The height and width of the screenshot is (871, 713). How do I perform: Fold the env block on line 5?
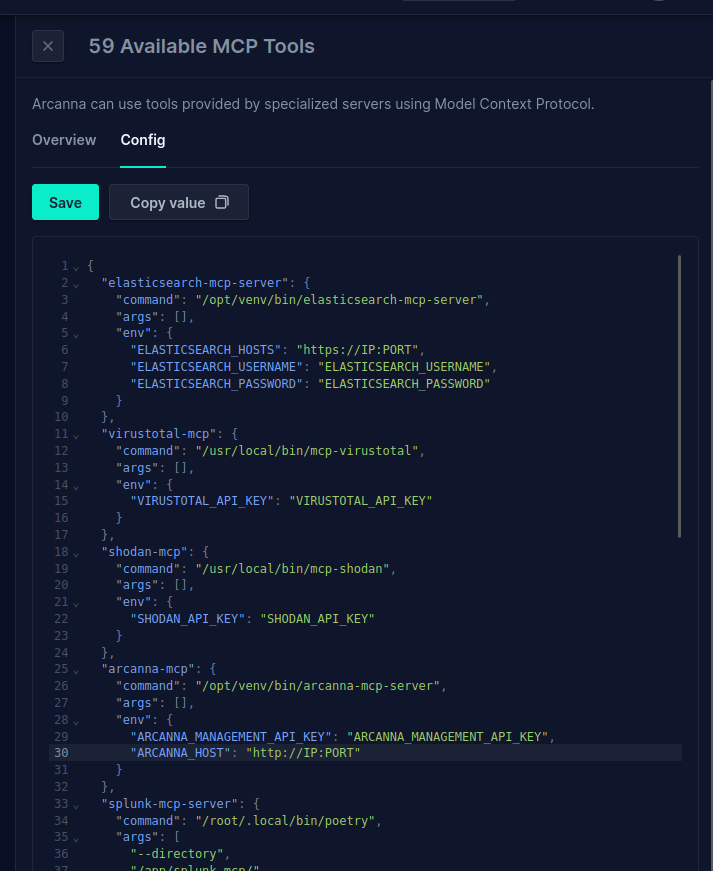77,336
